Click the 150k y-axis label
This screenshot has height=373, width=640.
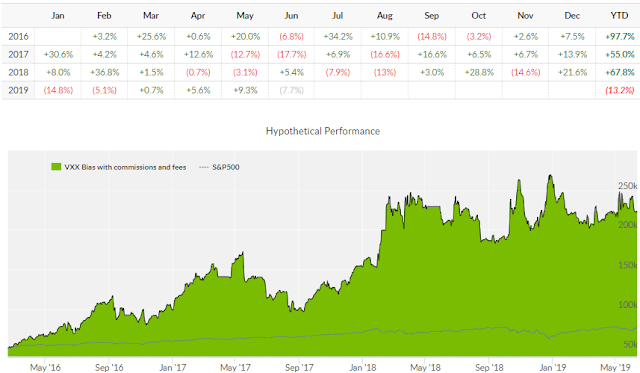628,265
